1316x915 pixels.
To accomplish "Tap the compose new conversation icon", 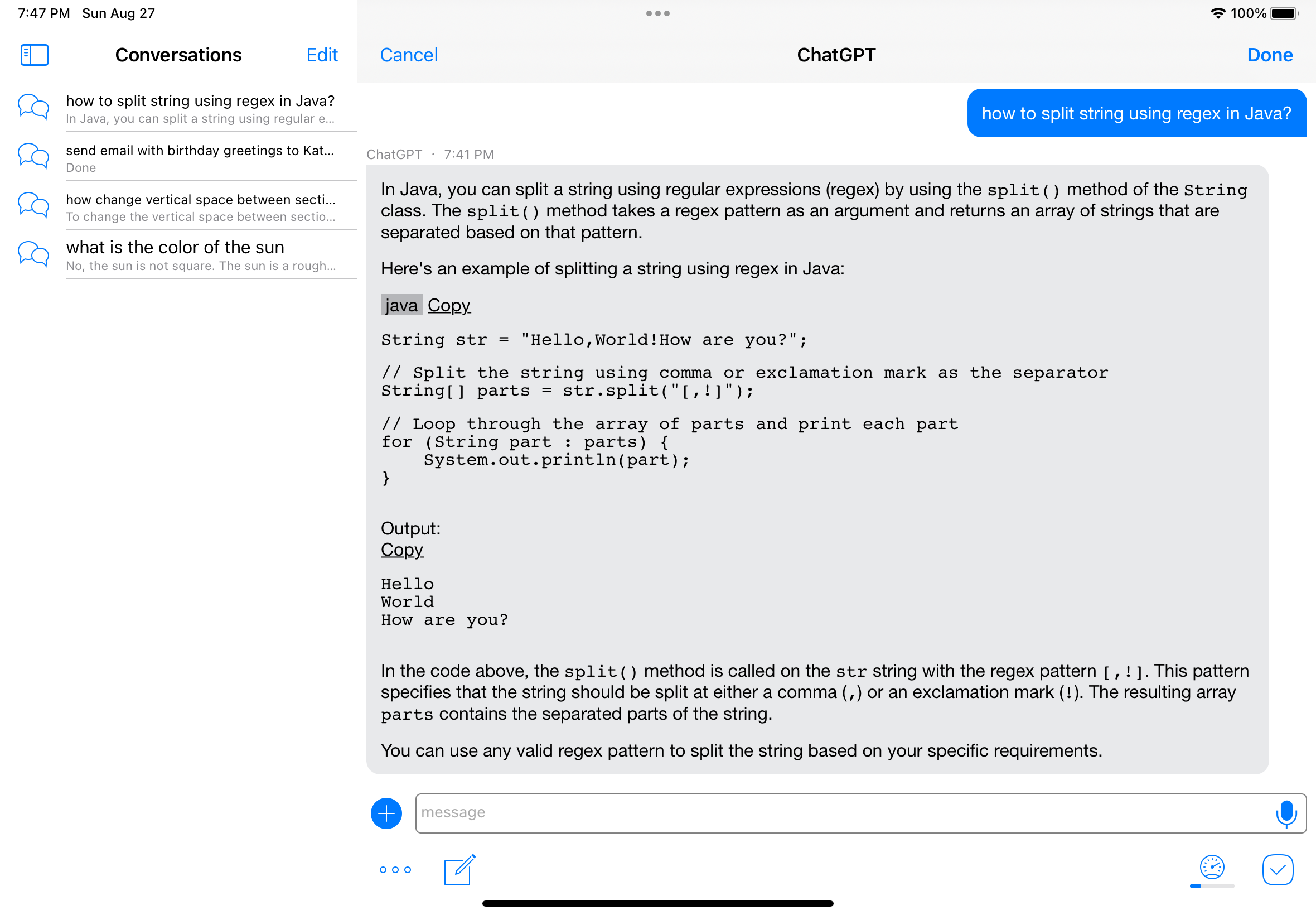I will click(x=459, y=870).
